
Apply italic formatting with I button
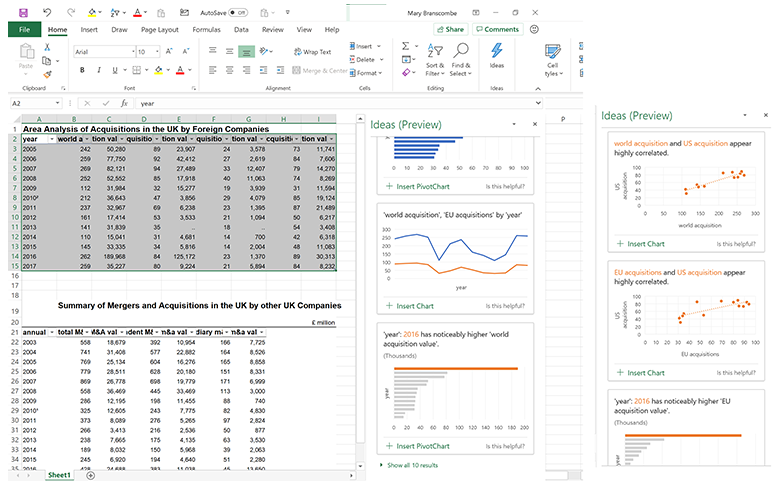point(99,70)
